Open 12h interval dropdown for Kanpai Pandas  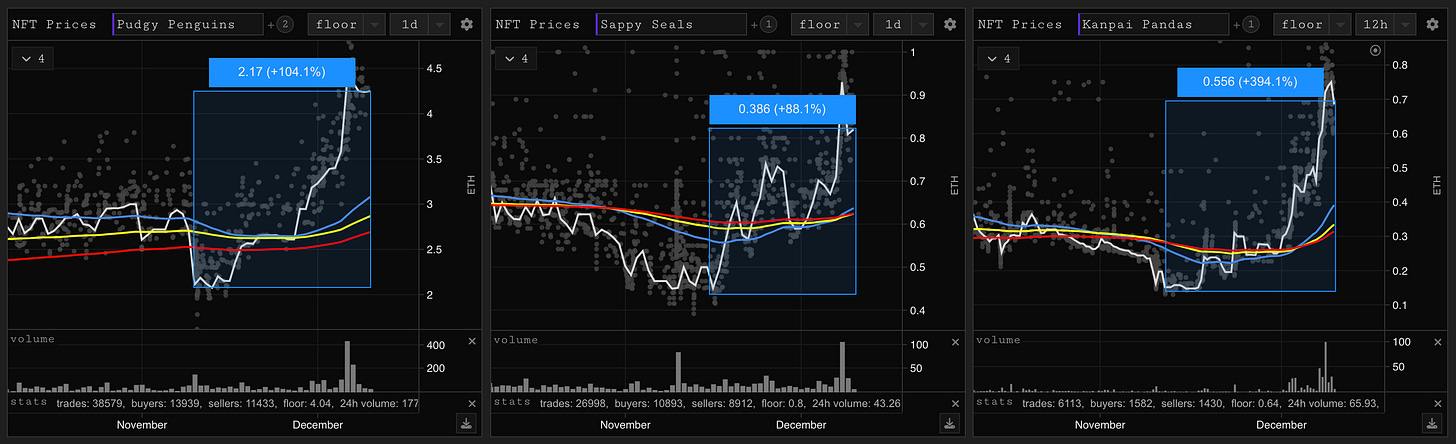[1387, 24]
